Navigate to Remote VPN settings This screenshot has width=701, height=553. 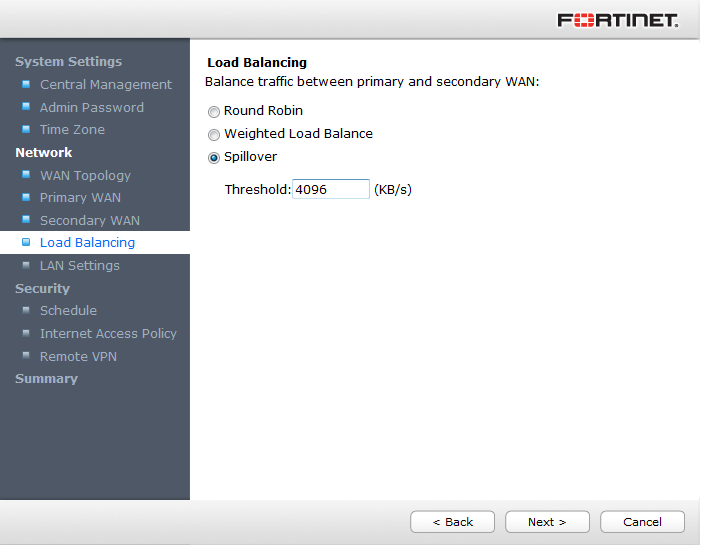78,357
